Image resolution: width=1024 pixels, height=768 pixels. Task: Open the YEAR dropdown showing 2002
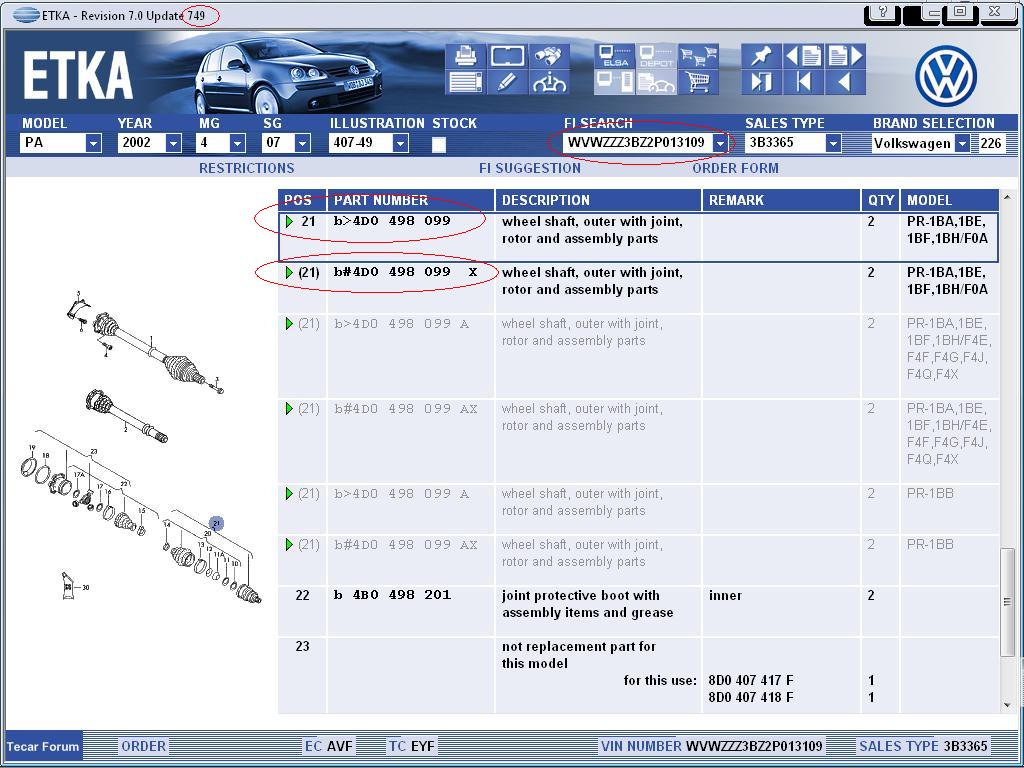173,142
